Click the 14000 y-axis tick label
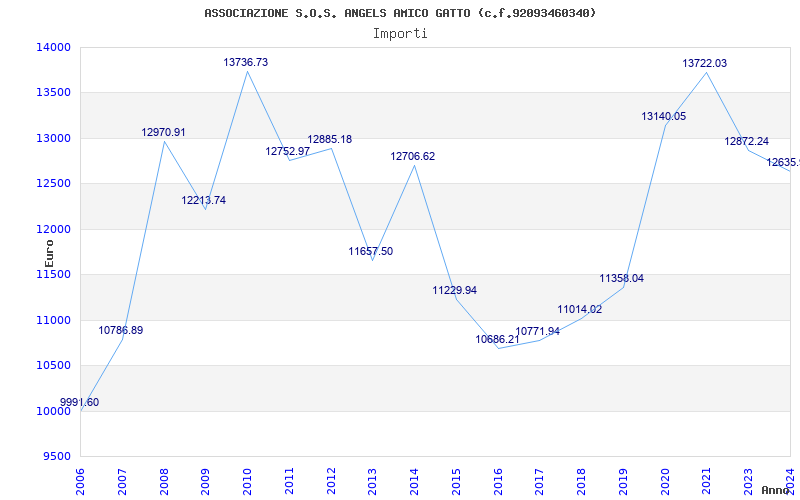The width and height of the screenshot is (800, 500). tap(53, 47)
